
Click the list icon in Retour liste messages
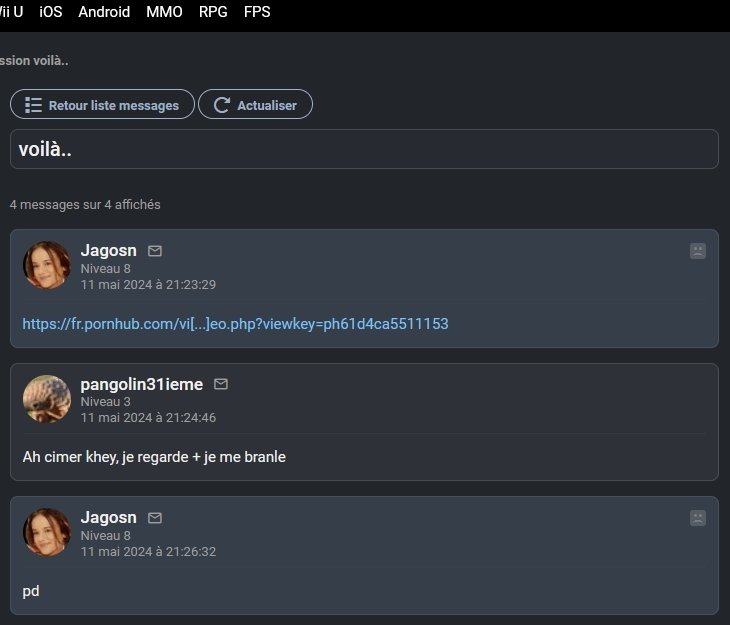33,105
